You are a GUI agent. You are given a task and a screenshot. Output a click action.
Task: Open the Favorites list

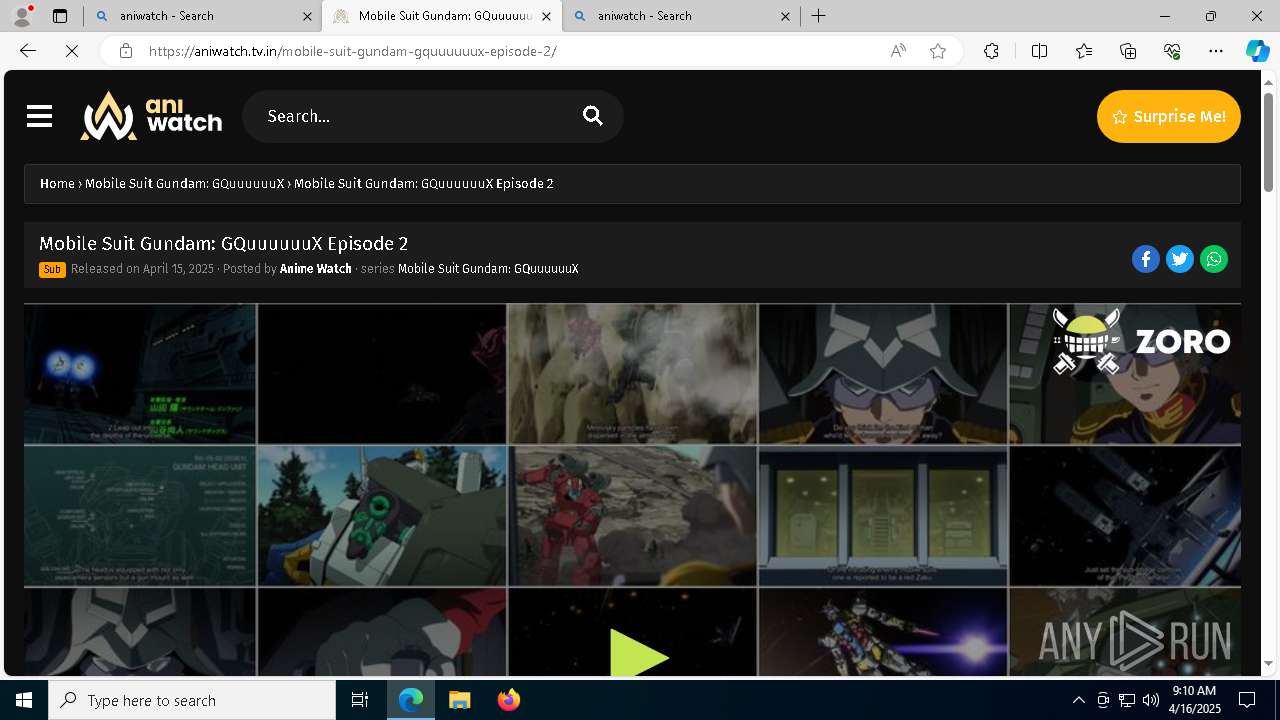point(1084,51)
